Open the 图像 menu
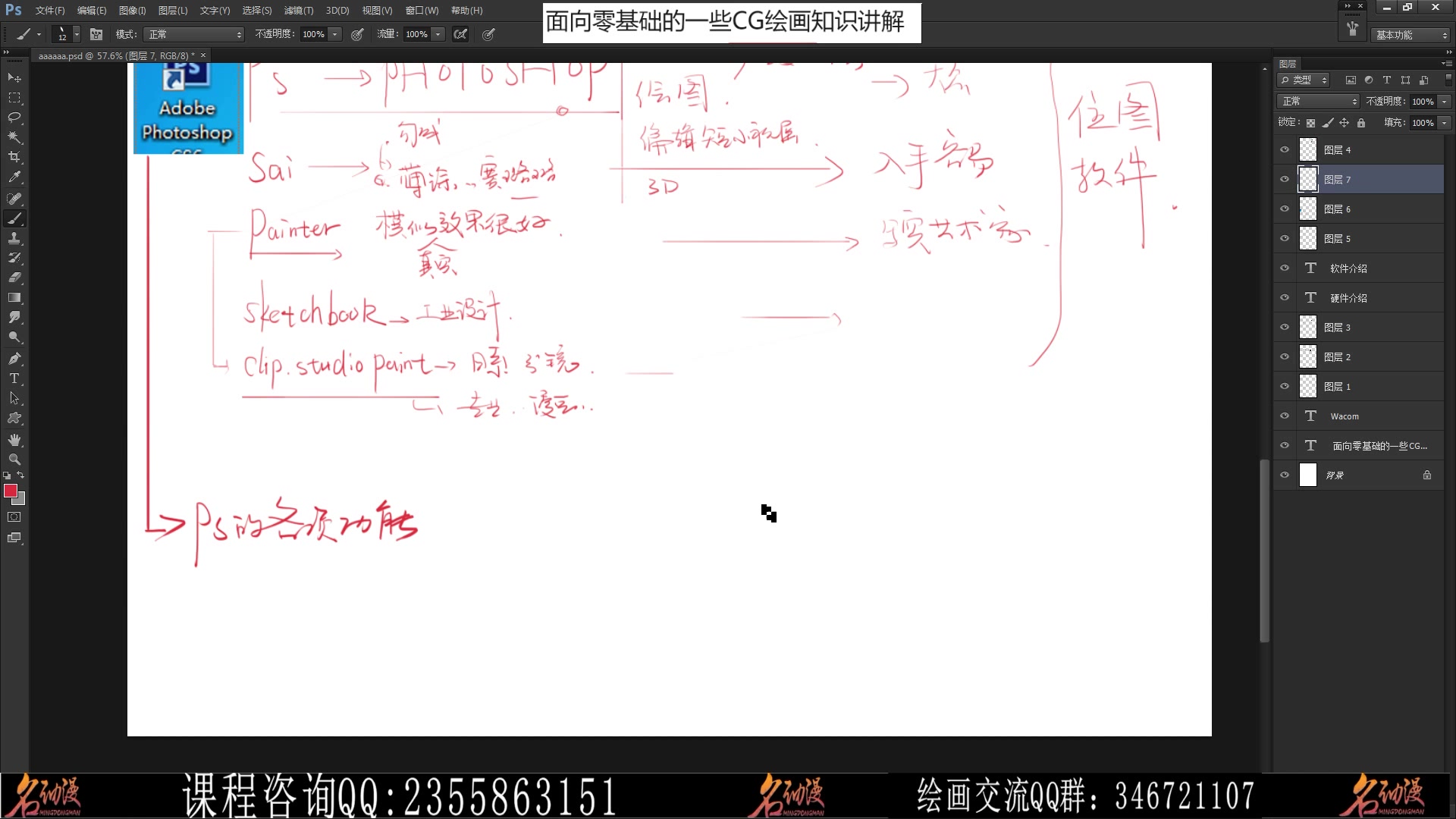 pyautogui.click(x=131, y=10)
